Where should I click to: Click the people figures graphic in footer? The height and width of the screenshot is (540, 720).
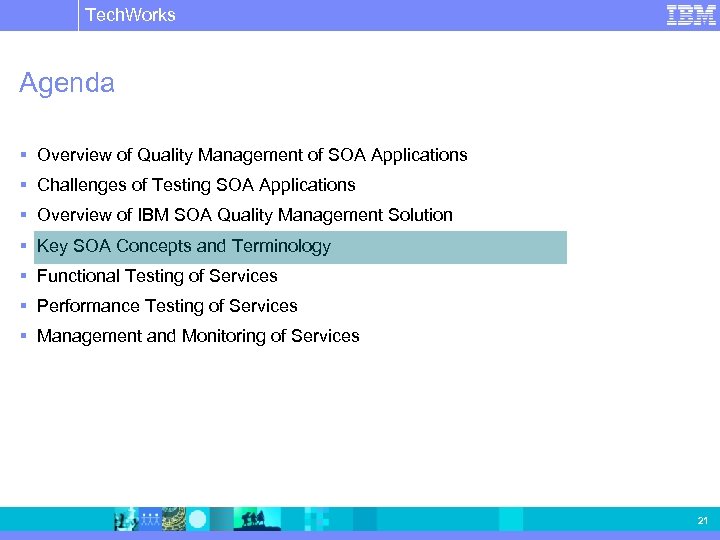150,519
